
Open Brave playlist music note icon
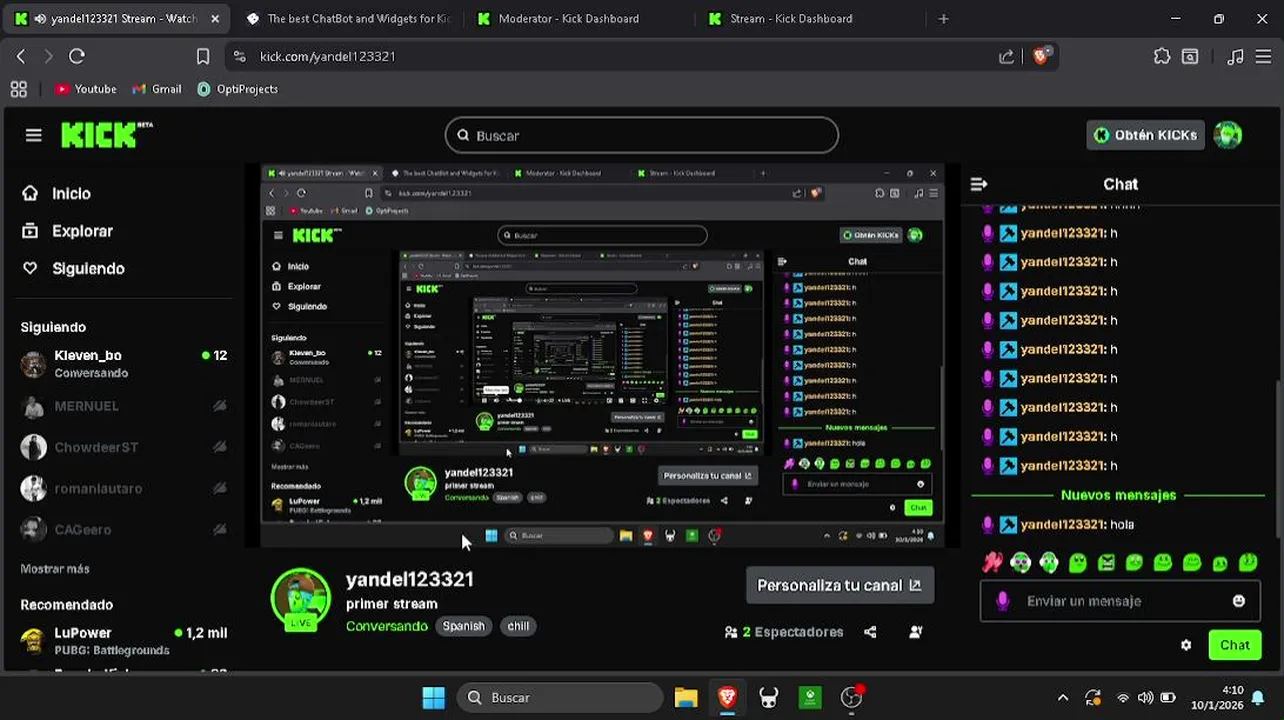pos(1236,56)
